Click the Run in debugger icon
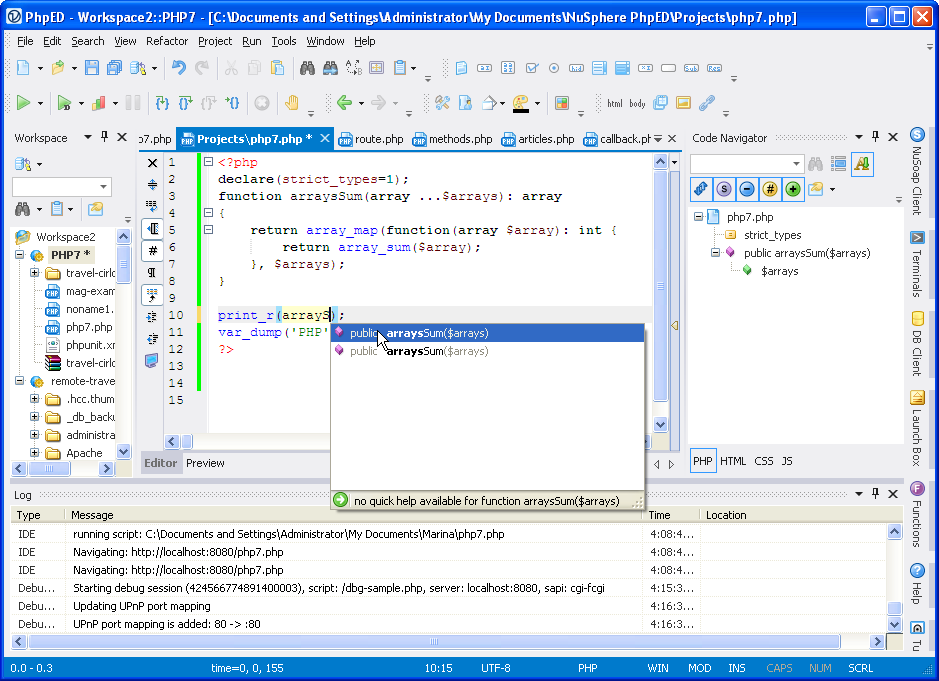Viewport: 939px width, 681px height. [x=64, y=103]
